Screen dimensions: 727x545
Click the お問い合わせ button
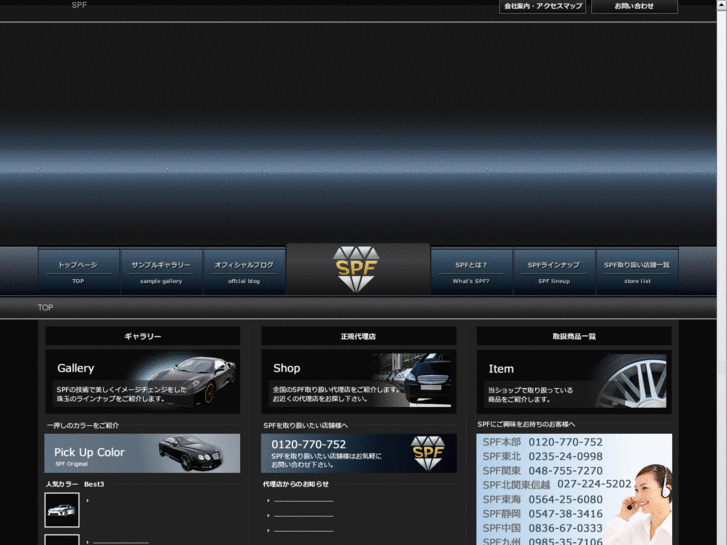click(634, 6)
